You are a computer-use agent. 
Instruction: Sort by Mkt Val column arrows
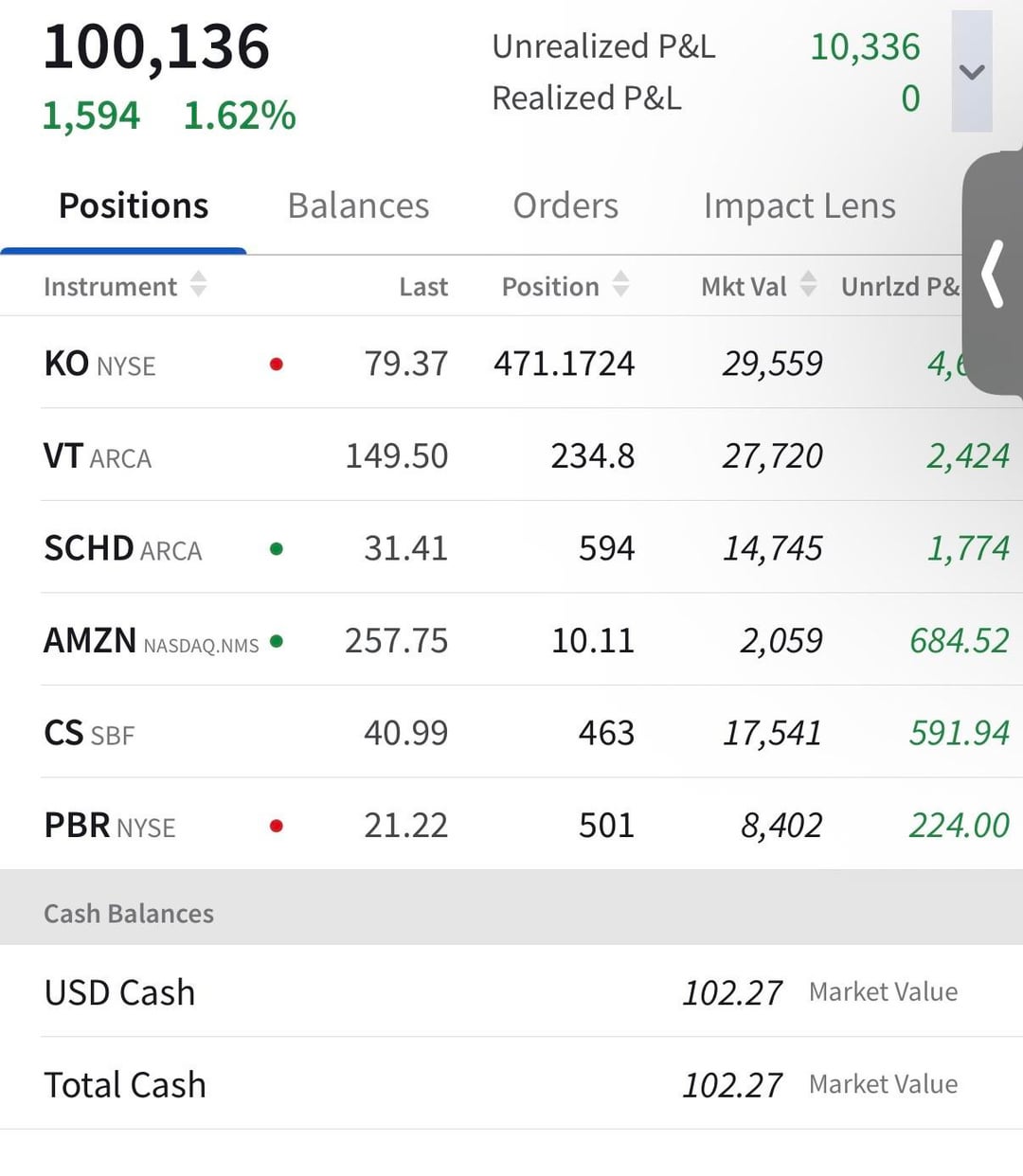808,285
